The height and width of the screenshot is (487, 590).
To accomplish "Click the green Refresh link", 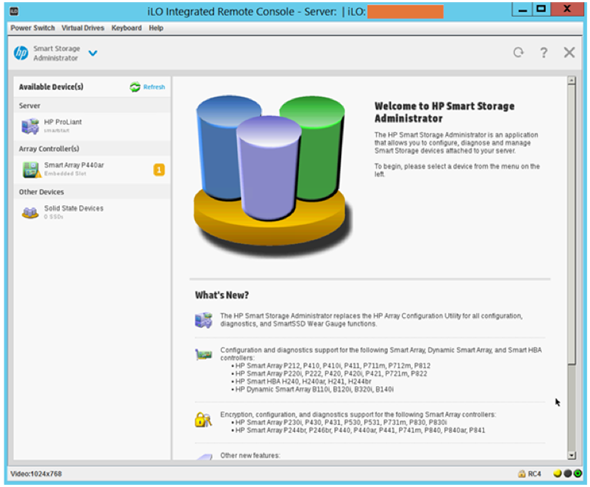I will point(148,87).
